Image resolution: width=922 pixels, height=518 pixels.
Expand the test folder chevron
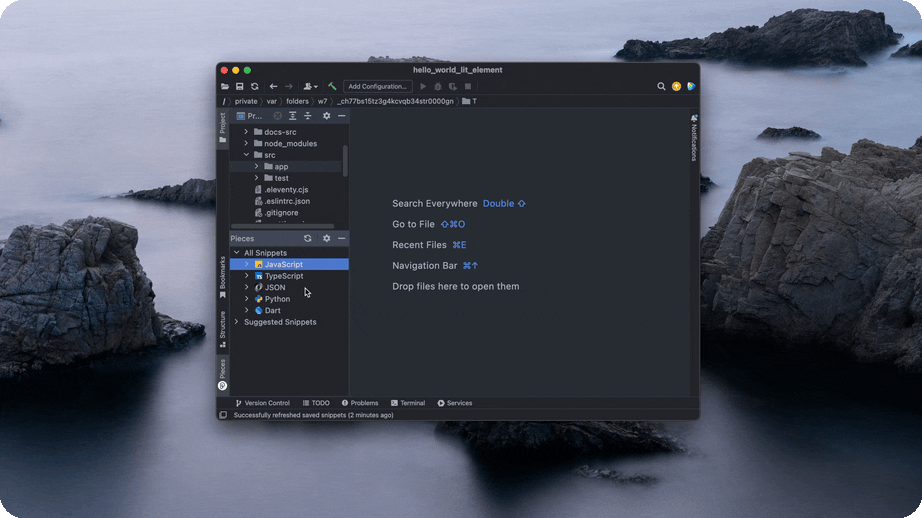click(256, 178)
